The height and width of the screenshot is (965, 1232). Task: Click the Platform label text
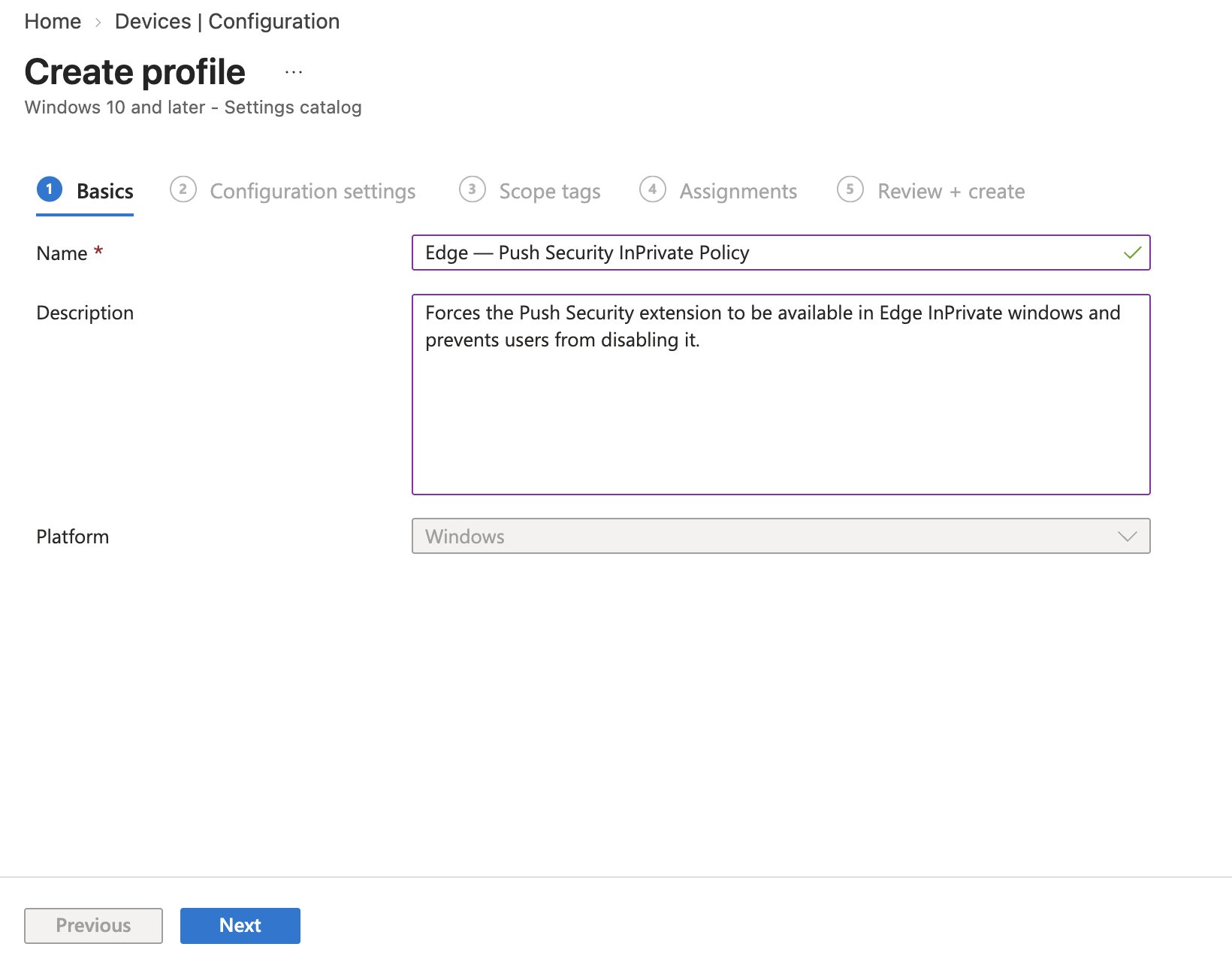pyautogui.click(x=73, y=537)
